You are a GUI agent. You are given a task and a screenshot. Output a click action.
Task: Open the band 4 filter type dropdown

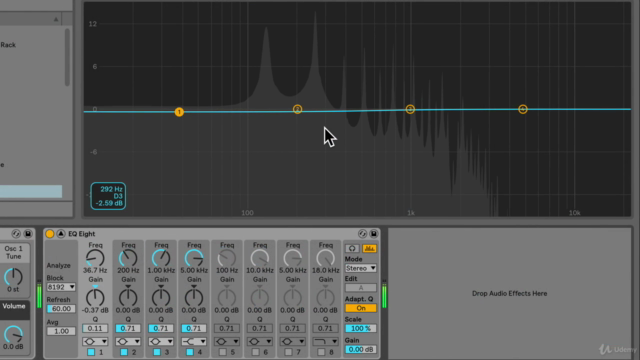pyautogui.click(x=194, y=341)
